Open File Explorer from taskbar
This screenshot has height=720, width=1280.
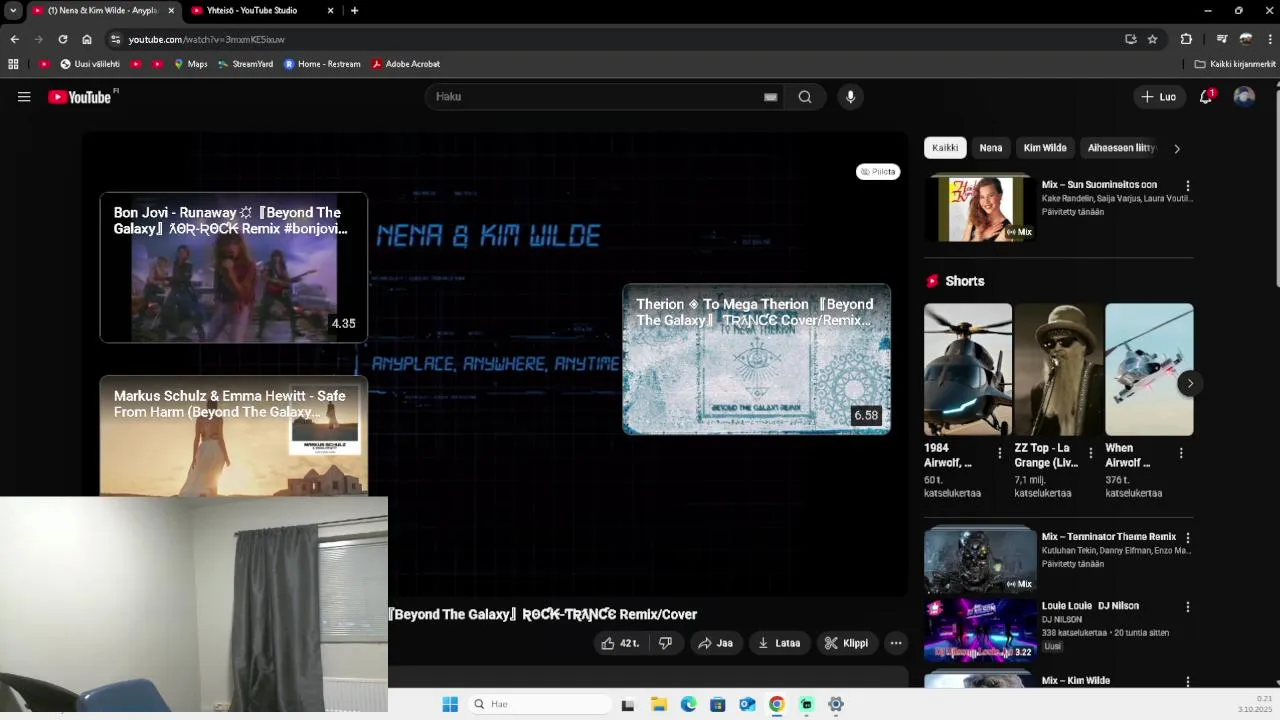(x=659, y=704)
